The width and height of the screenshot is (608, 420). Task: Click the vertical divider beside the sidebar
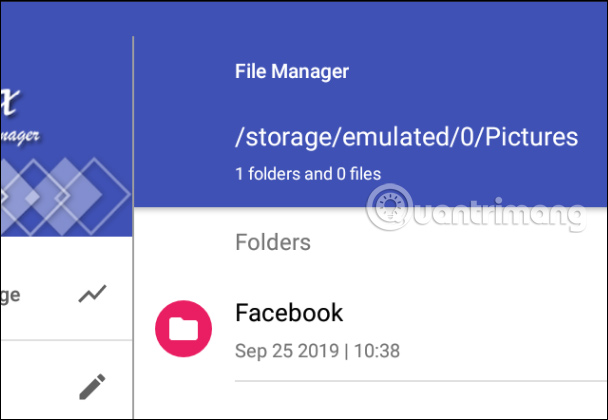click(134, 300)
